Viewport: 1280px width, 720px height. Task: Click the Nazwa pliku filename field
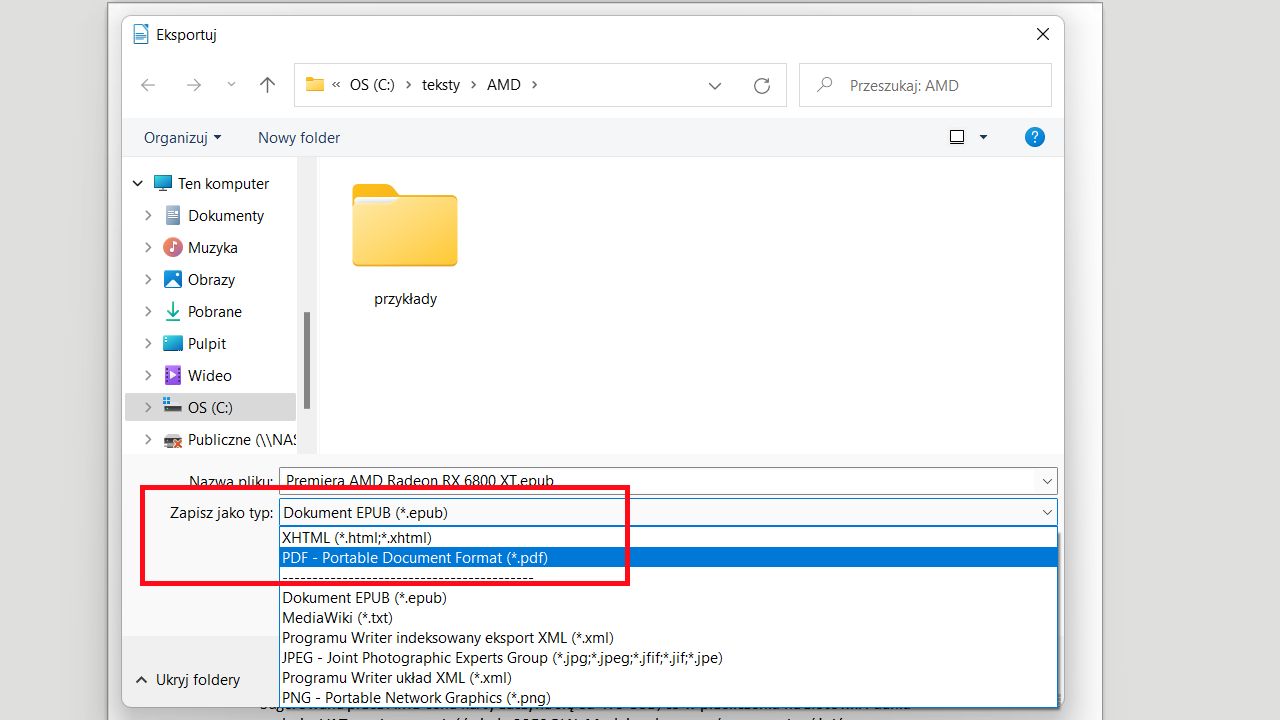[658, 481]
